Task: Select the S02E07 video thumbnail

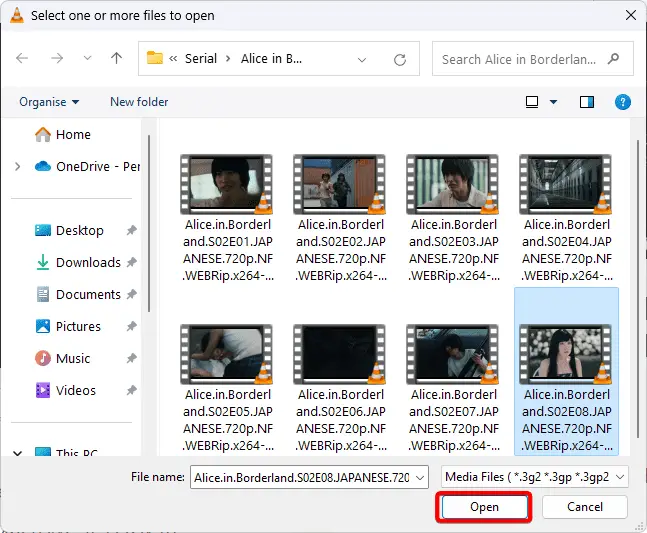Action: point(453,354)
